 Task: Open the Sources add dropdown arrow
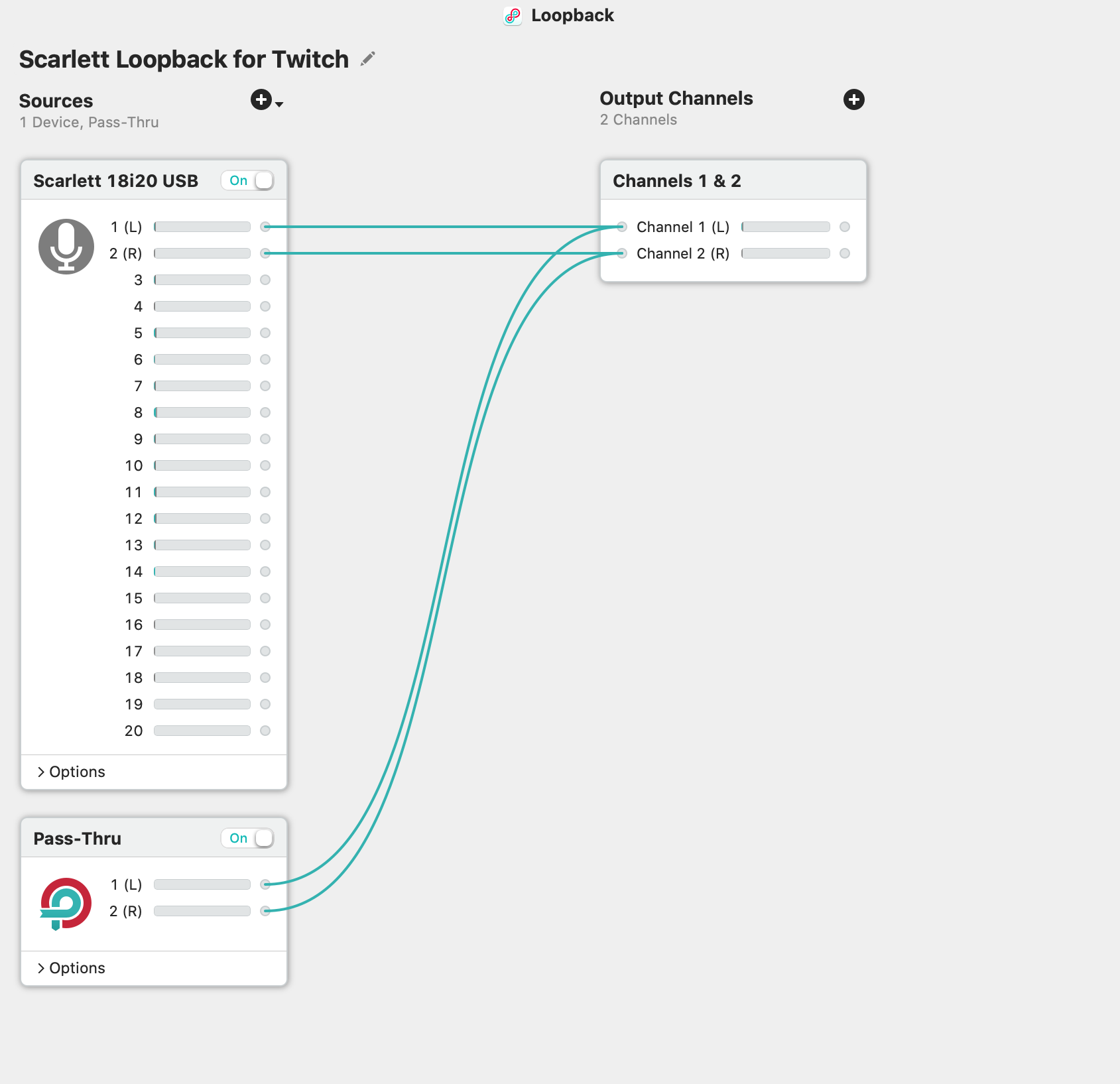[280, 104]
